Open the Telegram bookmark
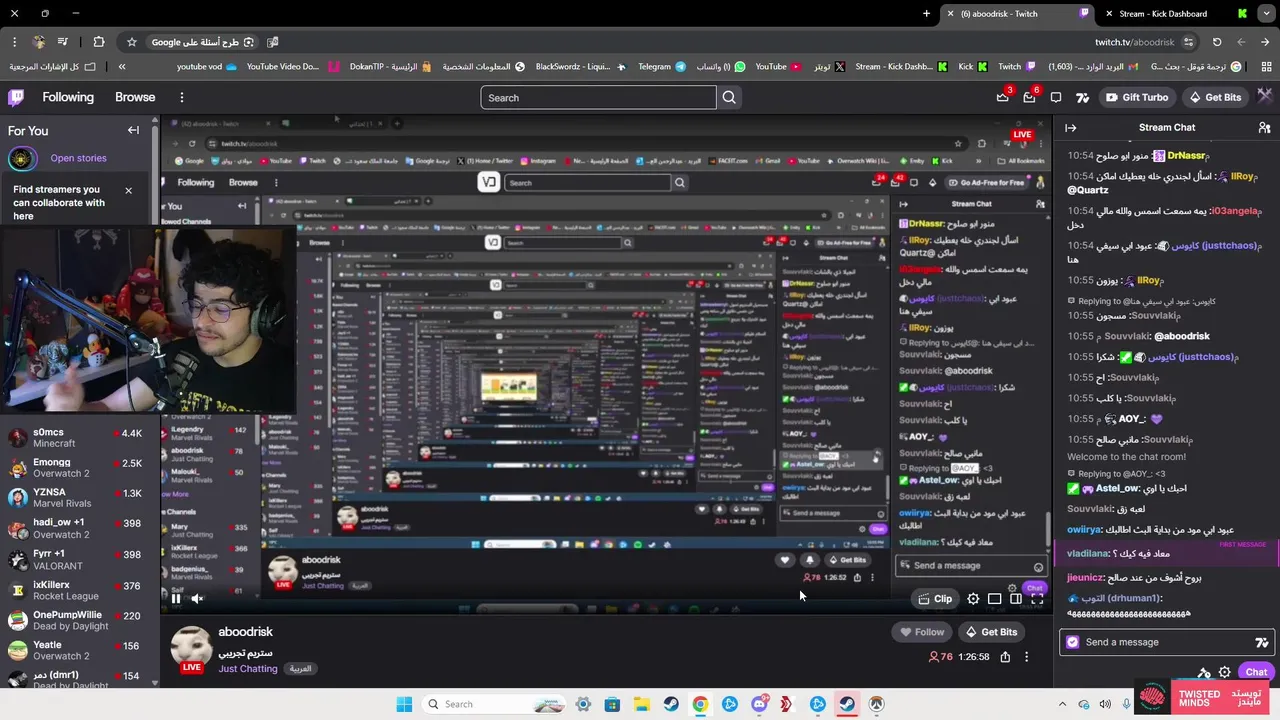1280x720 pixels. (661, 67)
